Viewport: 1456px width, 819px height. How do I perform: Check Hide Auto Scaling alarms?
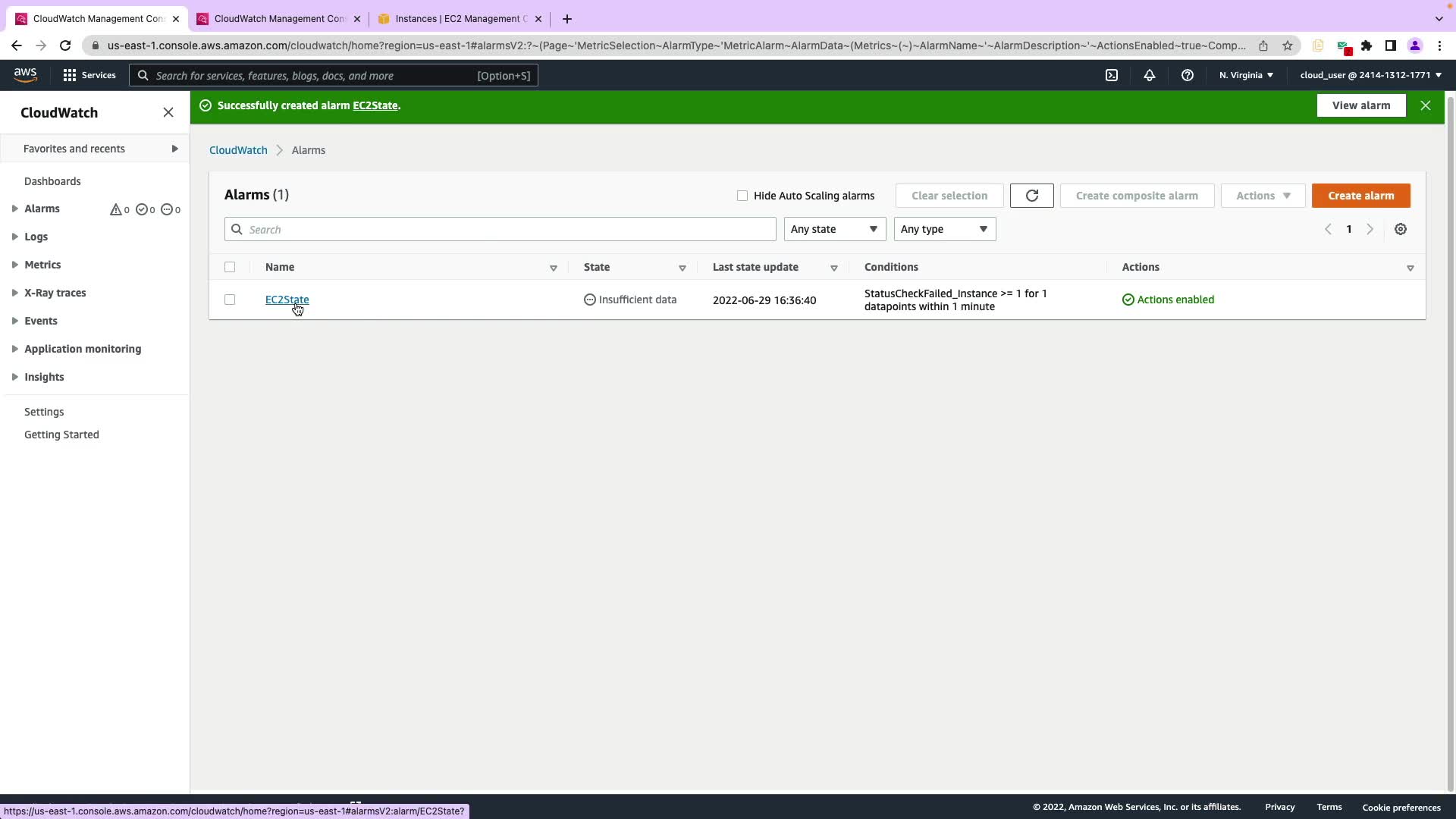(742, 196)
